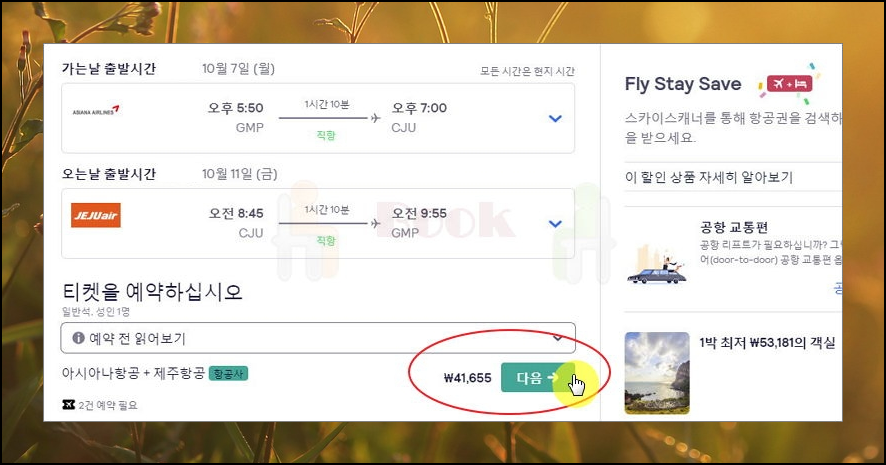
Task: Click the airplane icon on the outbound flight route
Action: click(376, 118)
